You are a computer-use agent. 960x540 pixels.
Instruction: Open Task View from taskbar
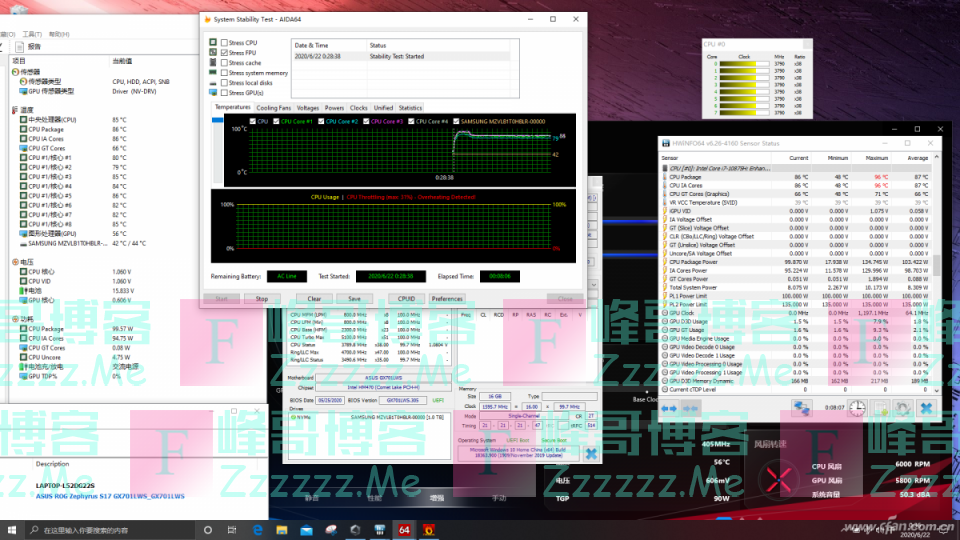[x=232, y=530]
